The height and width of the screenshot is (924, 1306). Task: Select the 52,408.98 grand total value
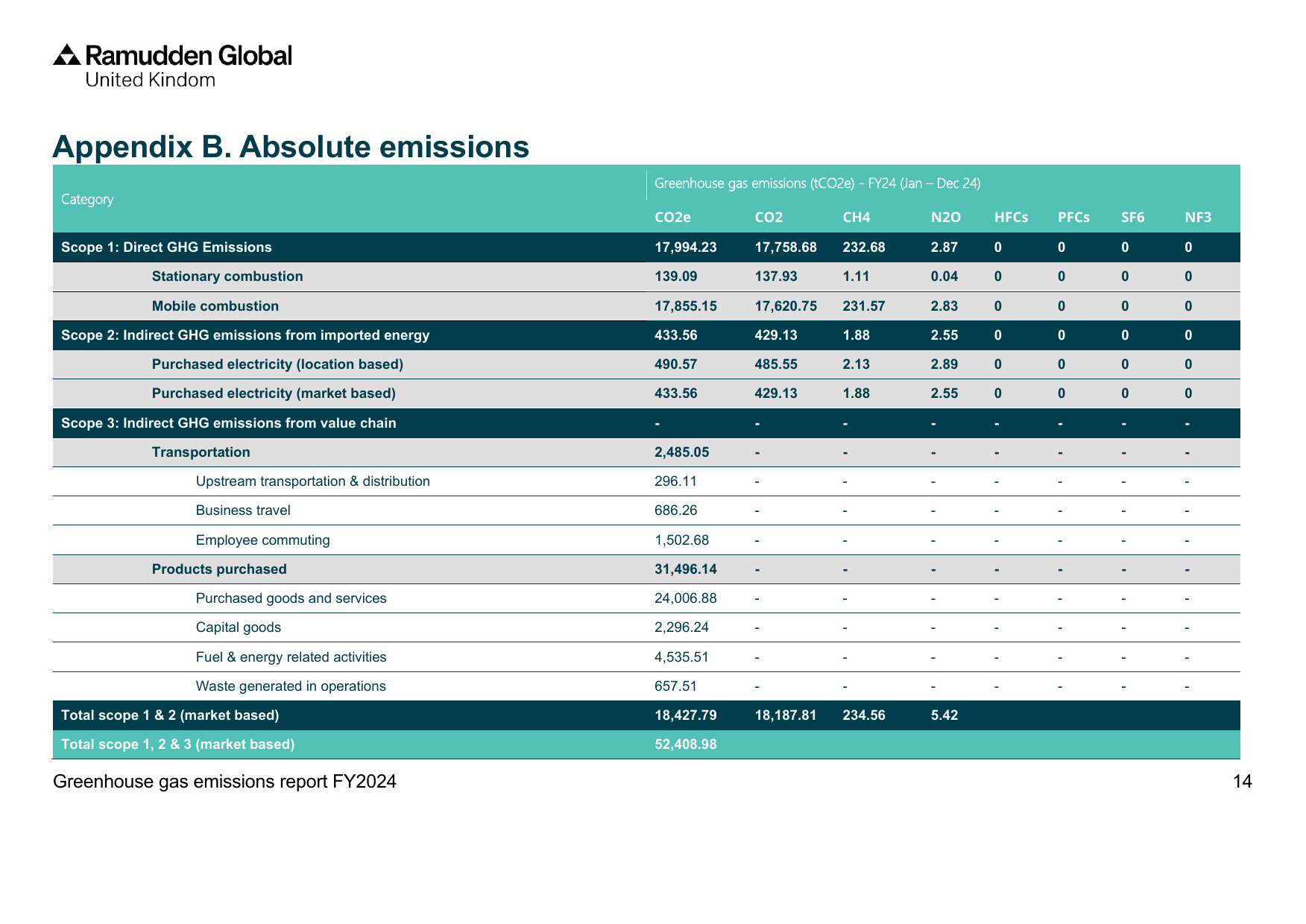pyautogui.click(x=686, y=744)
